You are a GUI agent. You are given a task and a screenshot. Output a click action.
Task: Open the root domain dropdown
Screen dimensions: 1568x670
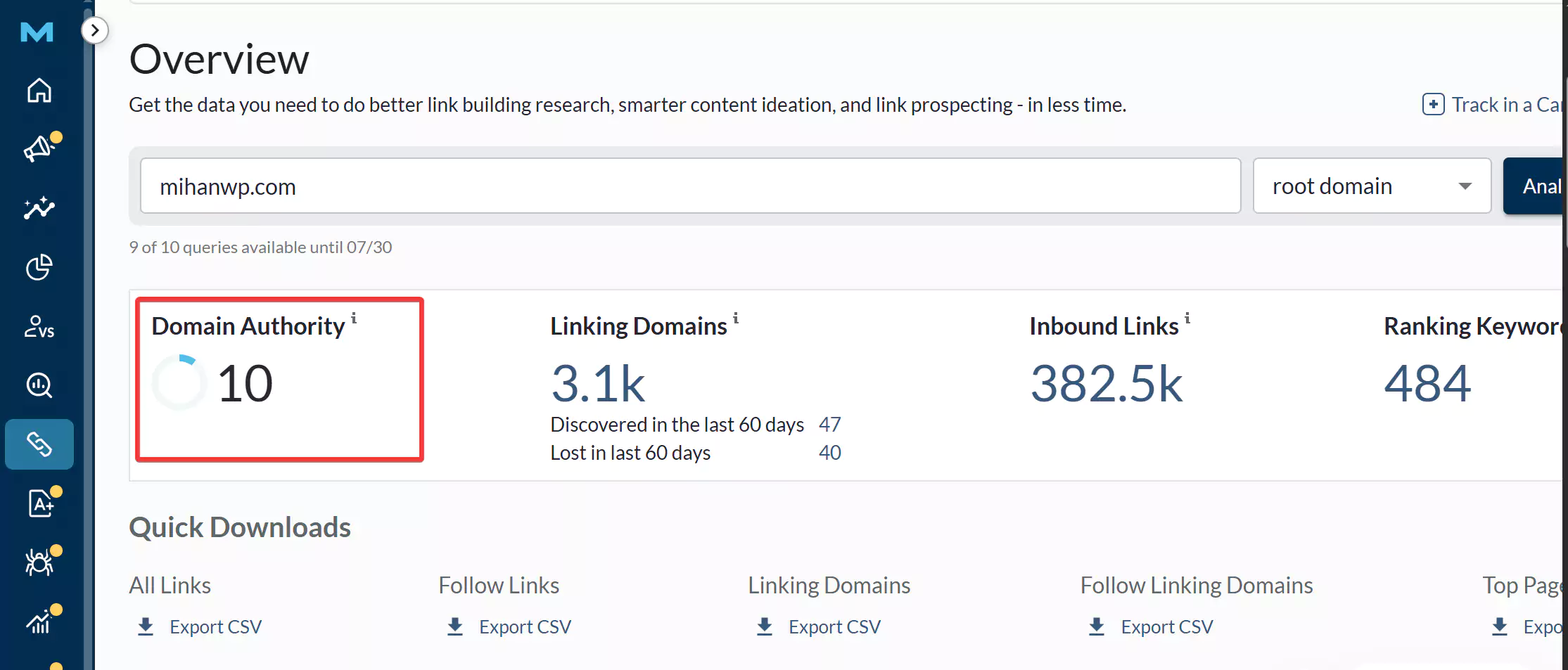1372,186
